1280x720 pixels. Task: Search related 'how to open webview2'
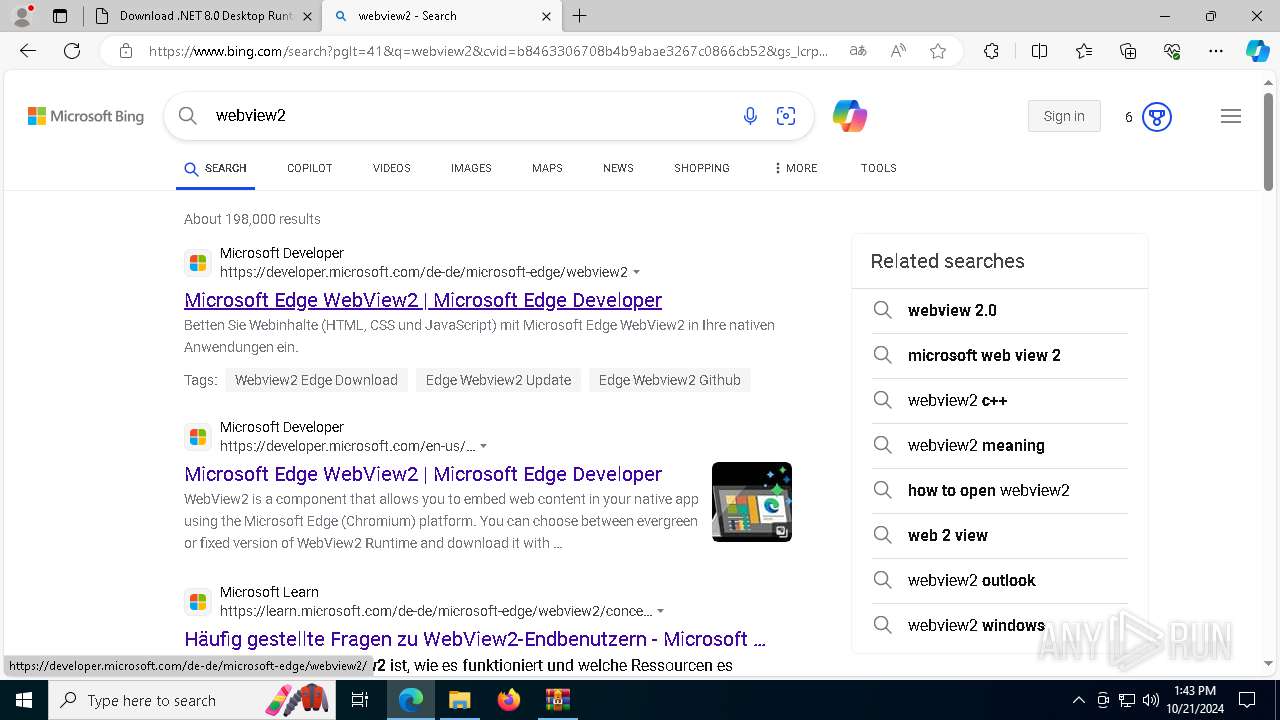coord(1000,491)
